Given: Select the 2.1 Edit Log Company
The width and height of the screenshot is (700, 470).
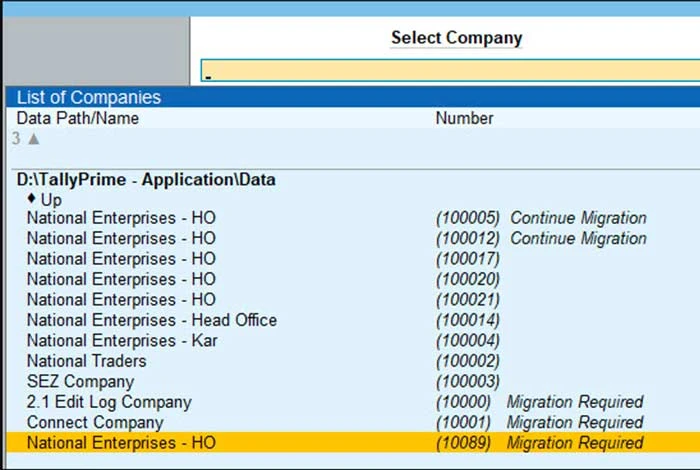Looking at the screenshot, I should 353,402.
